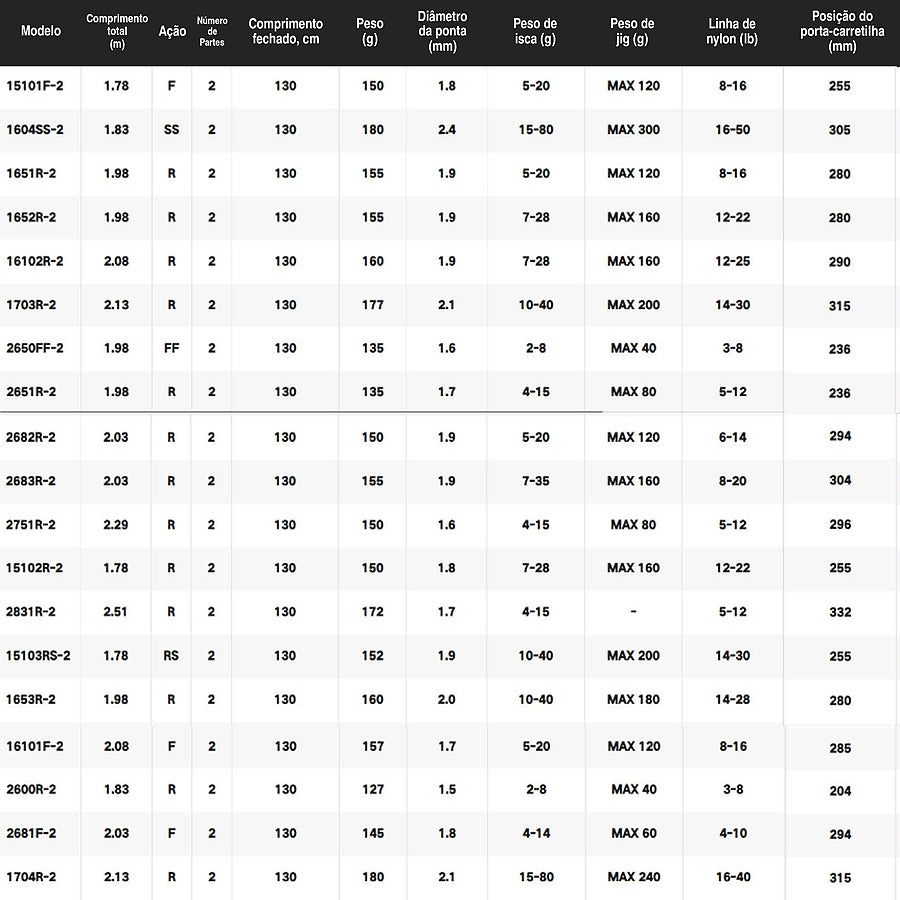Click the Comprimento fechado header
Viewport: 900px width, 900px height.
pyautogui.click(x=285, y=32)
